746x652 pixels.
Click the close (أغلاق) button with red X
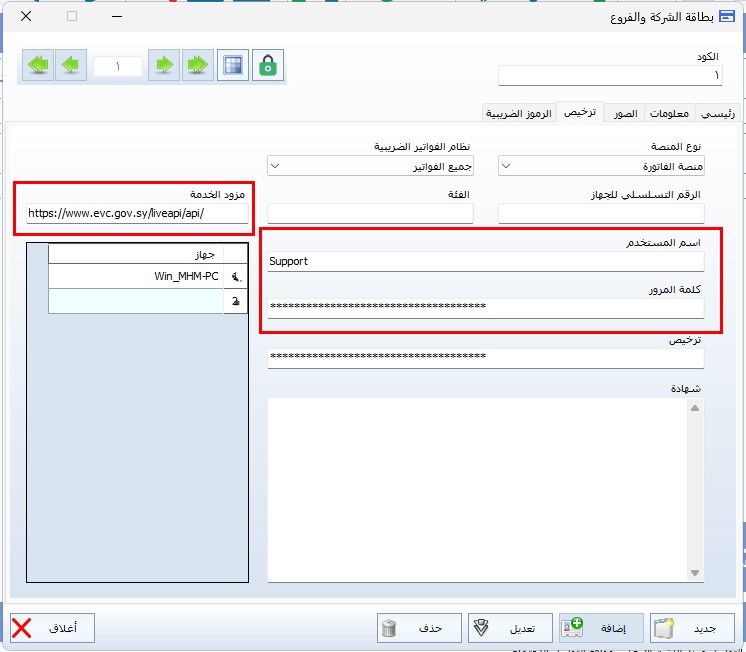point(52,628)
